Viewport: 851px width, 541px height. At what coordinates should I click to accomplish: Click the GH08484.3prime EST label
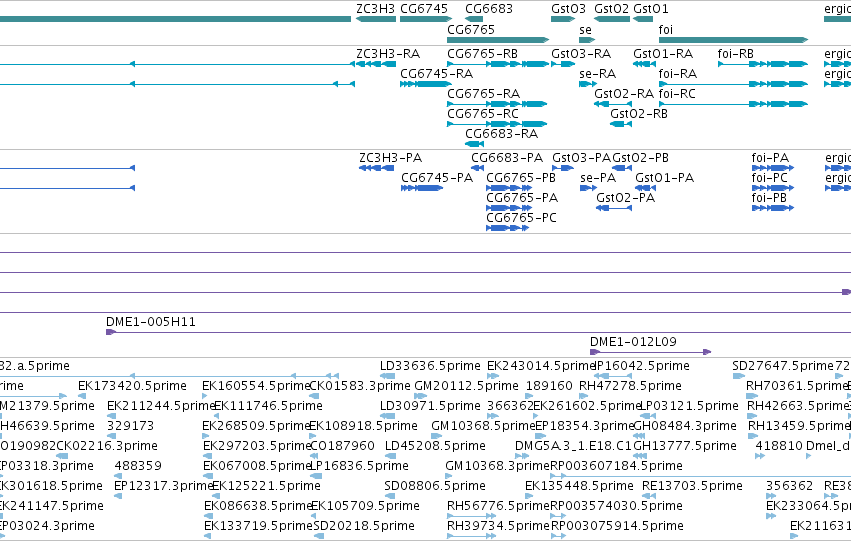685,427
